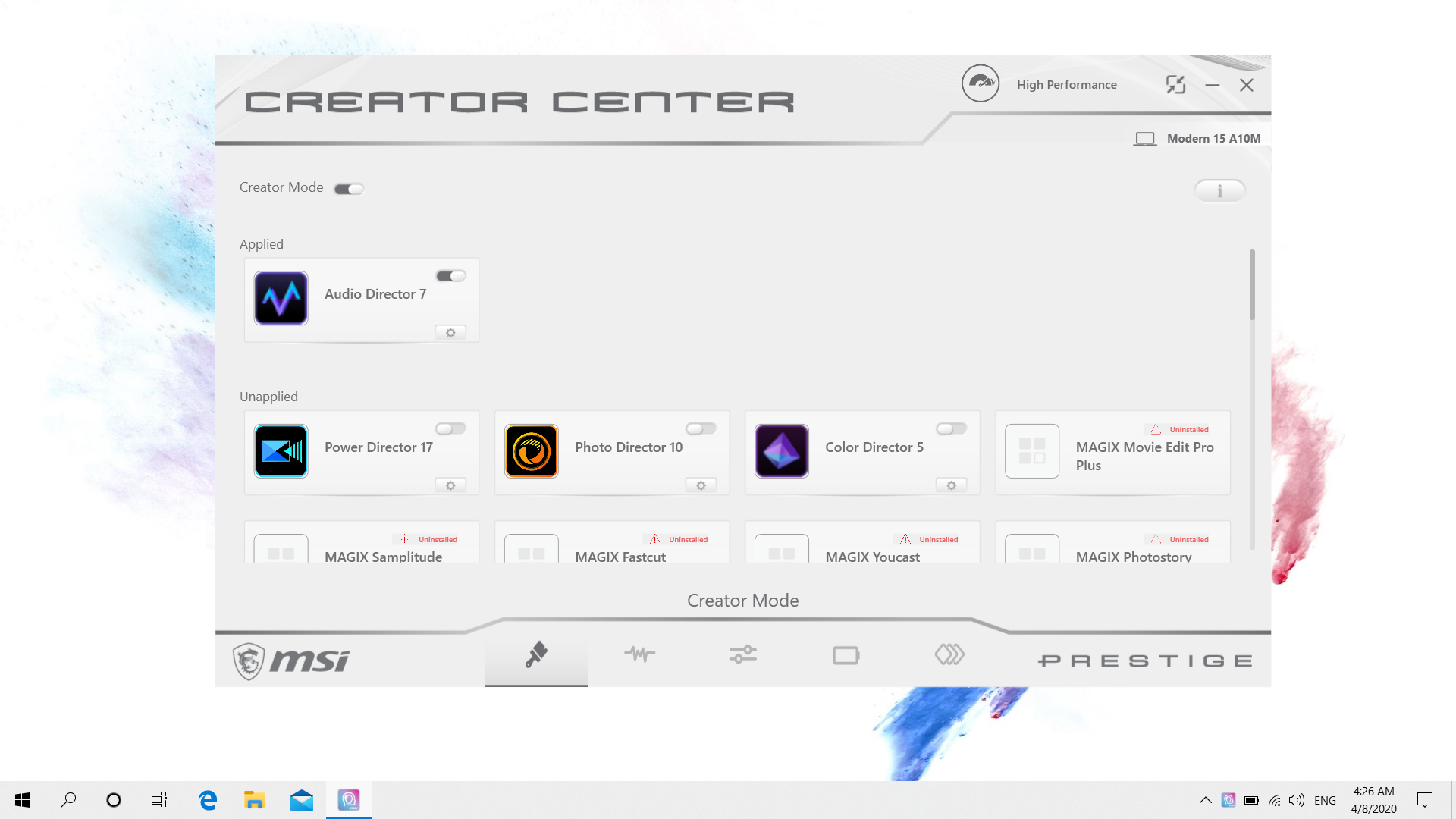Open Photo Director 10 gear settings
The height and width of the screenshot is (819, 1456).
pos(701,485)
